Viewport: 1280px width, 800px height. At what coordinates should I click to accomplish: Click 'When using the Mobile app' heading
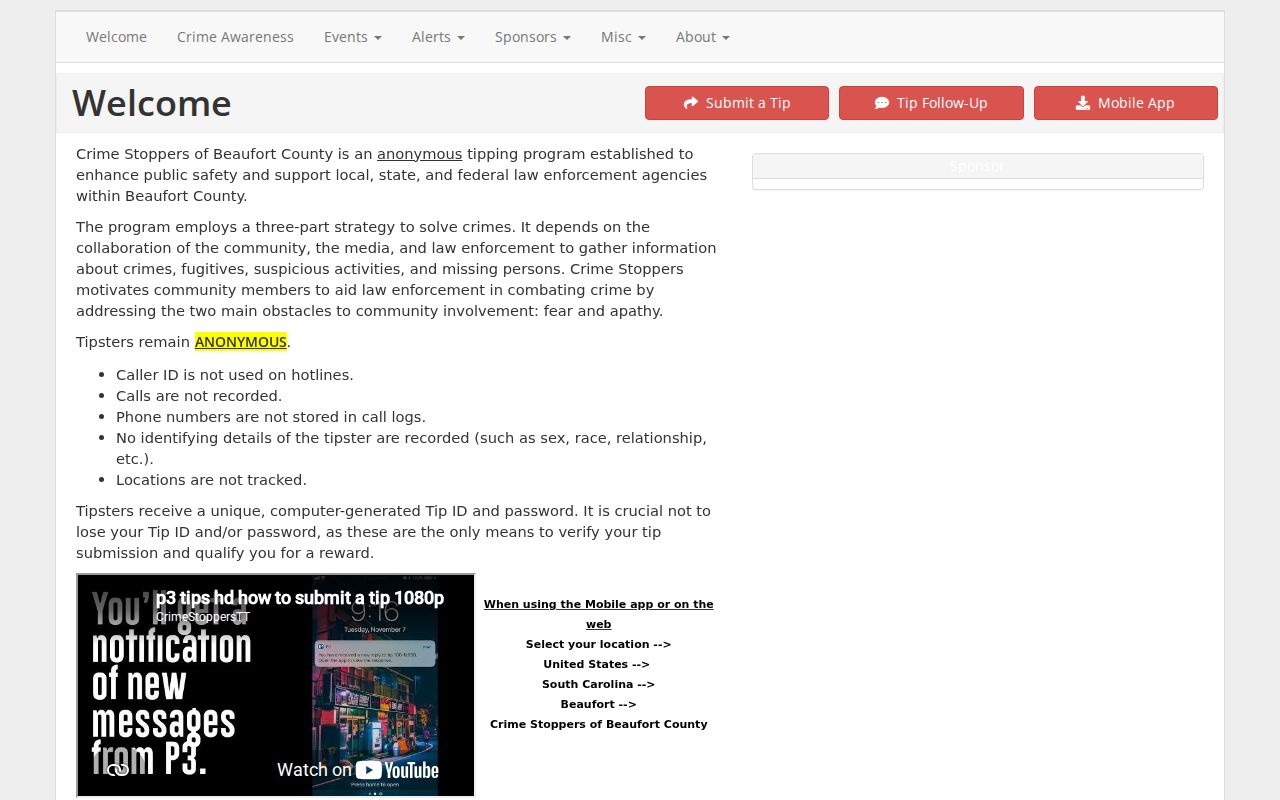599,614
